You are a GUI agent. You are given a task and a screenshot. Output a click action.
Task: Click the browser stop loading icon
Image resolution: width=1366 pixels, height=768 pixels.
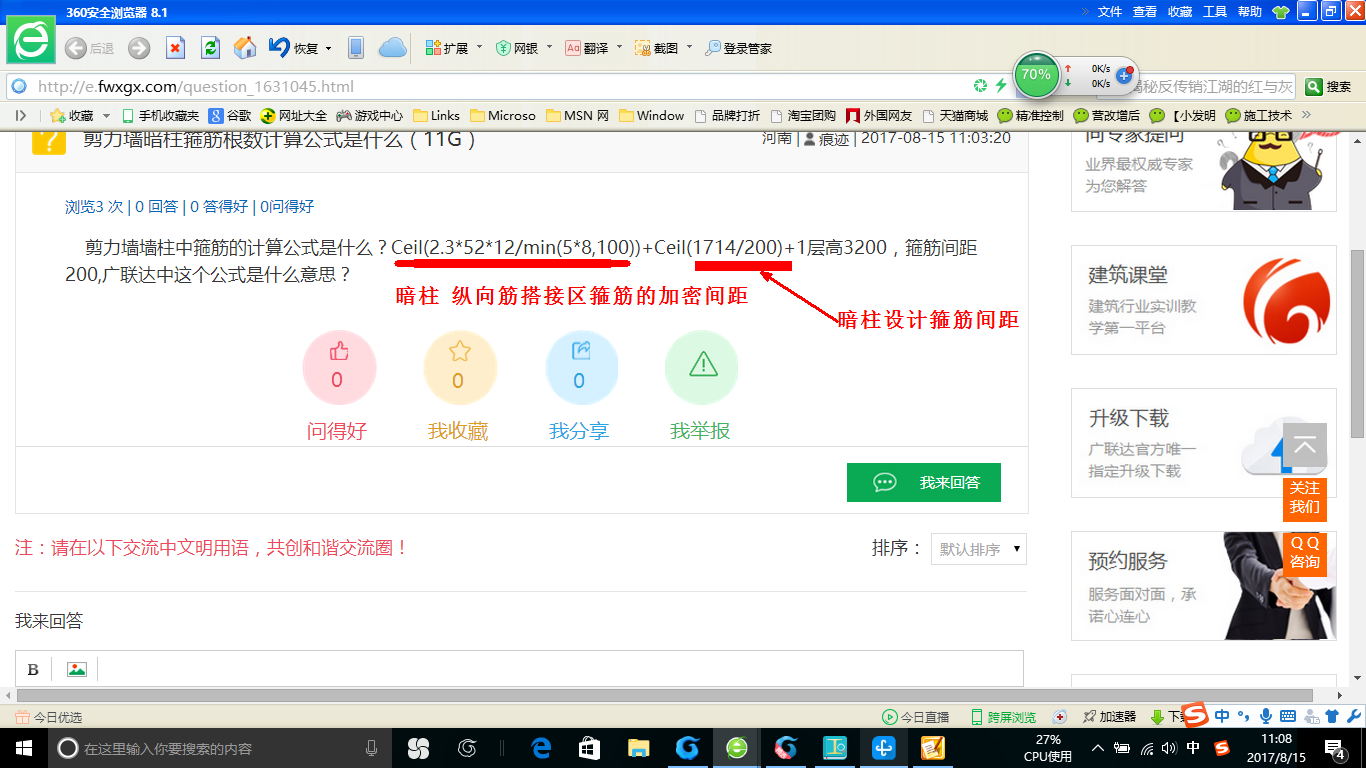point(175,48)
